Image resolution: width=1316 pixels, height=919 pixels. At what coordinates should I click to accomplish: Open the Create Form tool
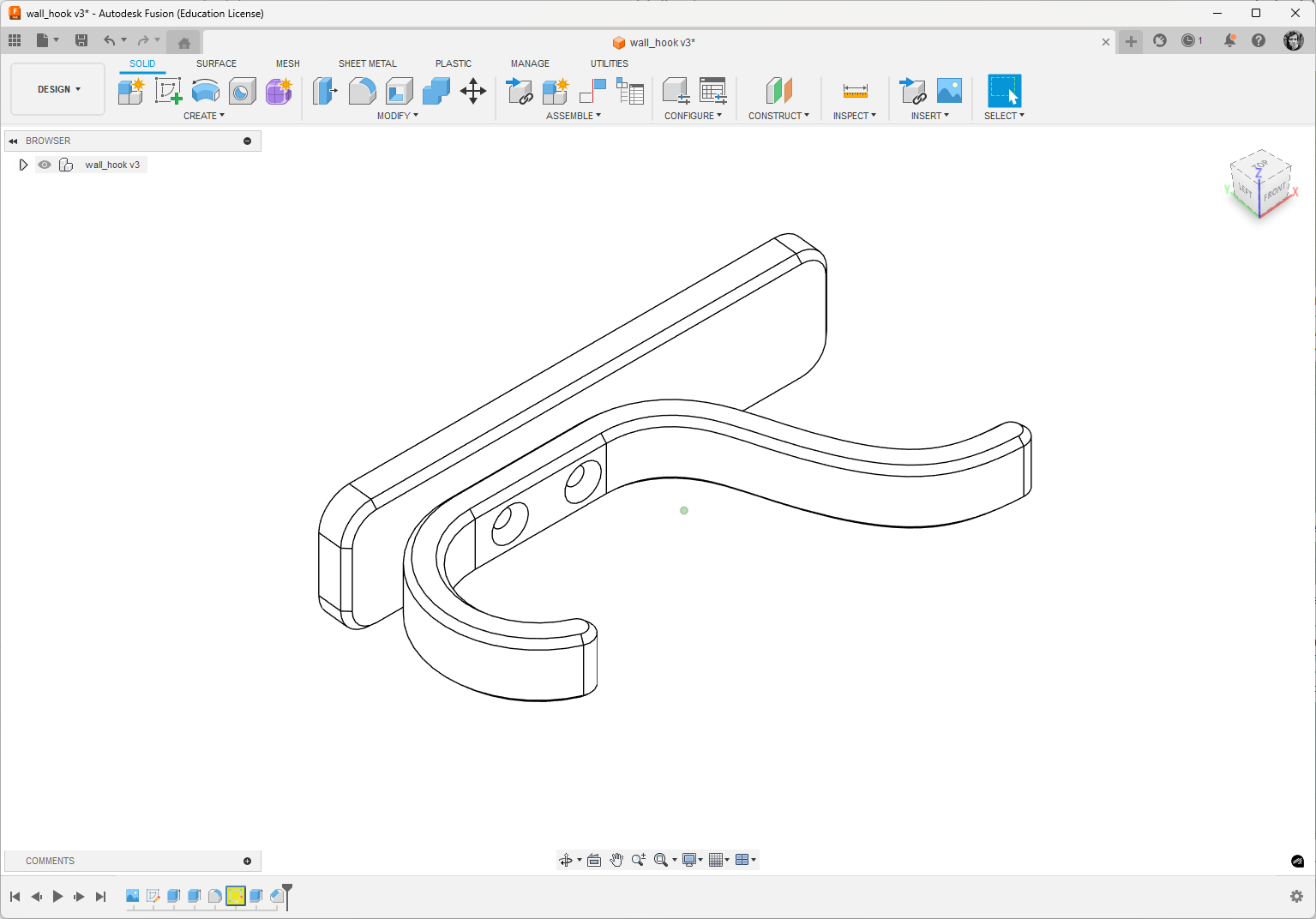pos(279,91)
